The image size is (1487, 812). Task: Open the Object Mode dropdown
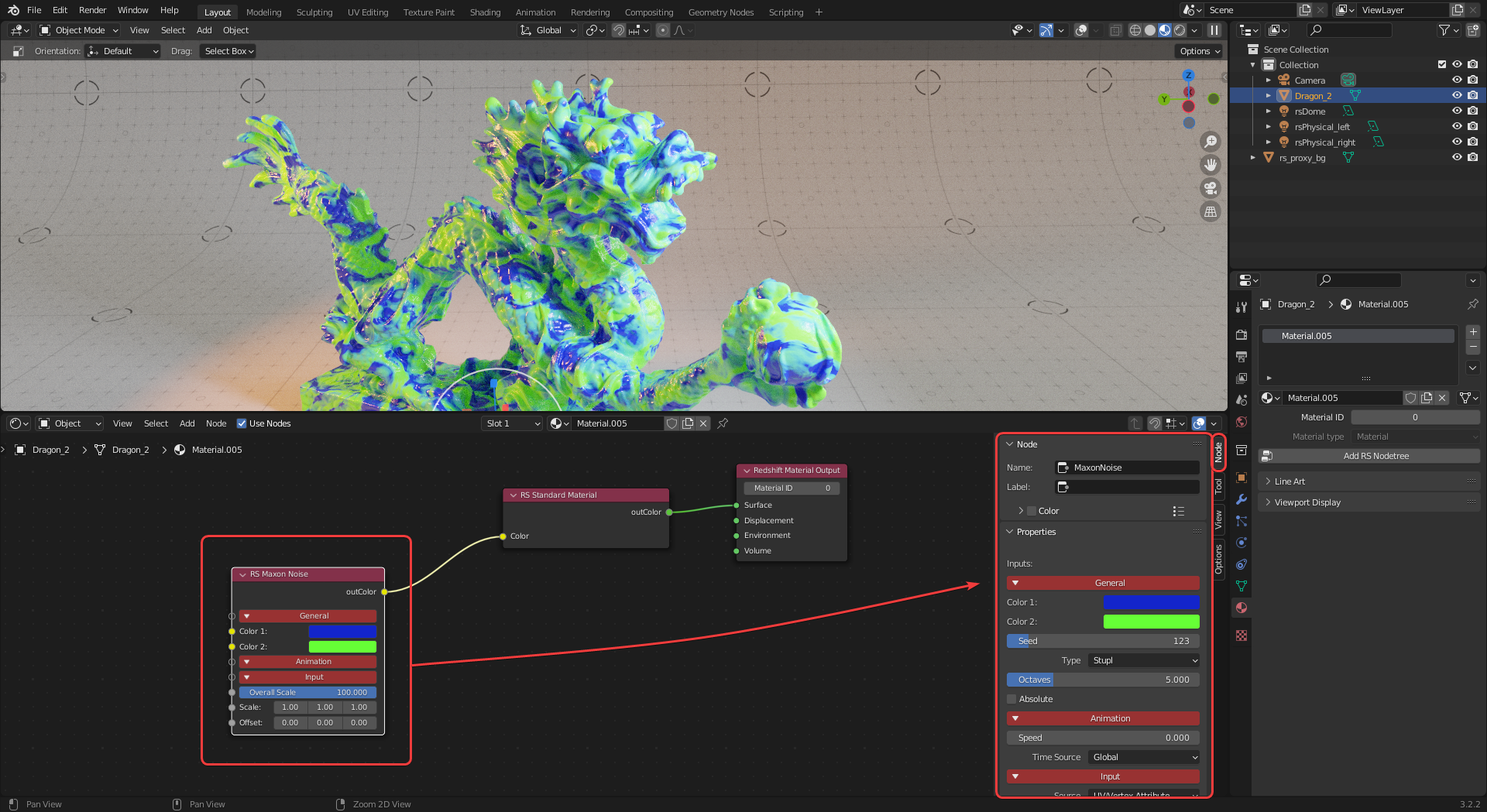point(79,30)
